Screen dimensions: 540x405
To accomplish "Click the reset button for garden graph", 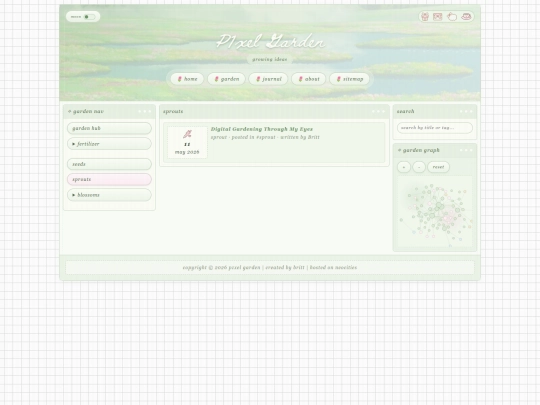I will [x=438, y=167].
